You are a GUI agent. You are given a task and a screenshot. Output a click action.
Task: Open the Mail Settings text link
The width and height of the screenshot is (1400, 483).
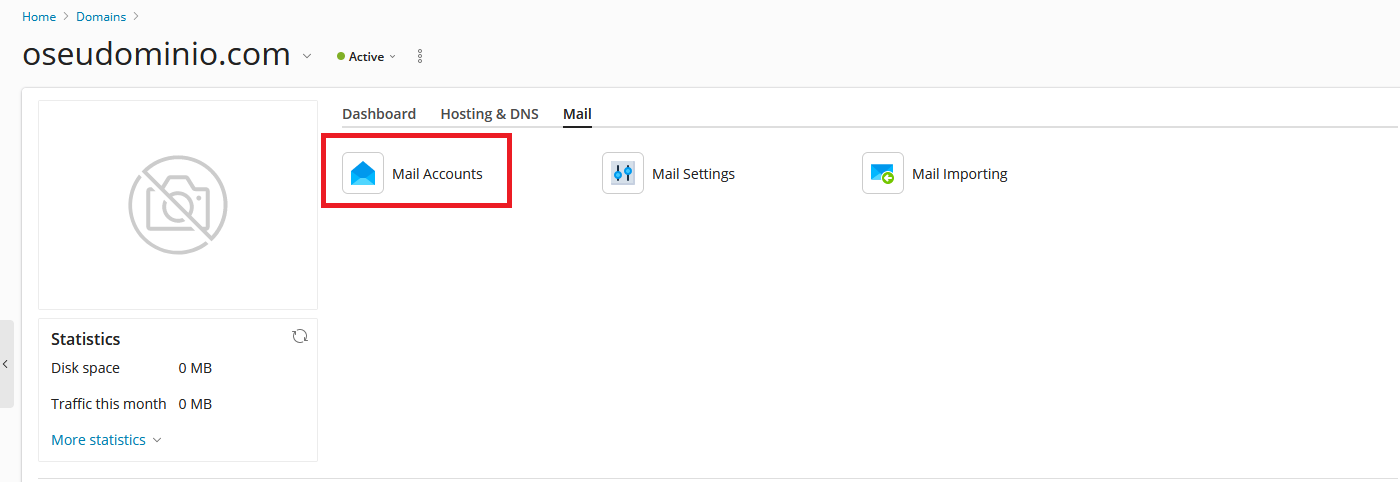click(693, 174)
